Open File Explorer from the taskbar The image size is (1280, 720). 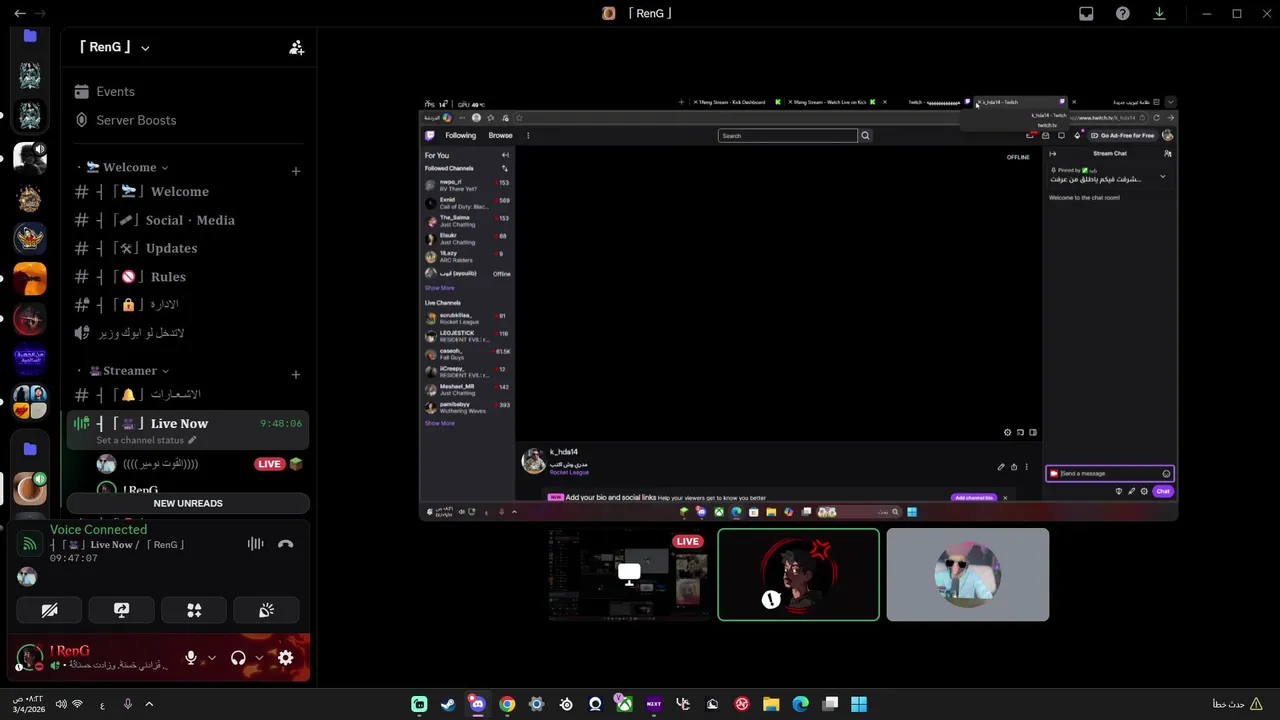coord(771,704)
